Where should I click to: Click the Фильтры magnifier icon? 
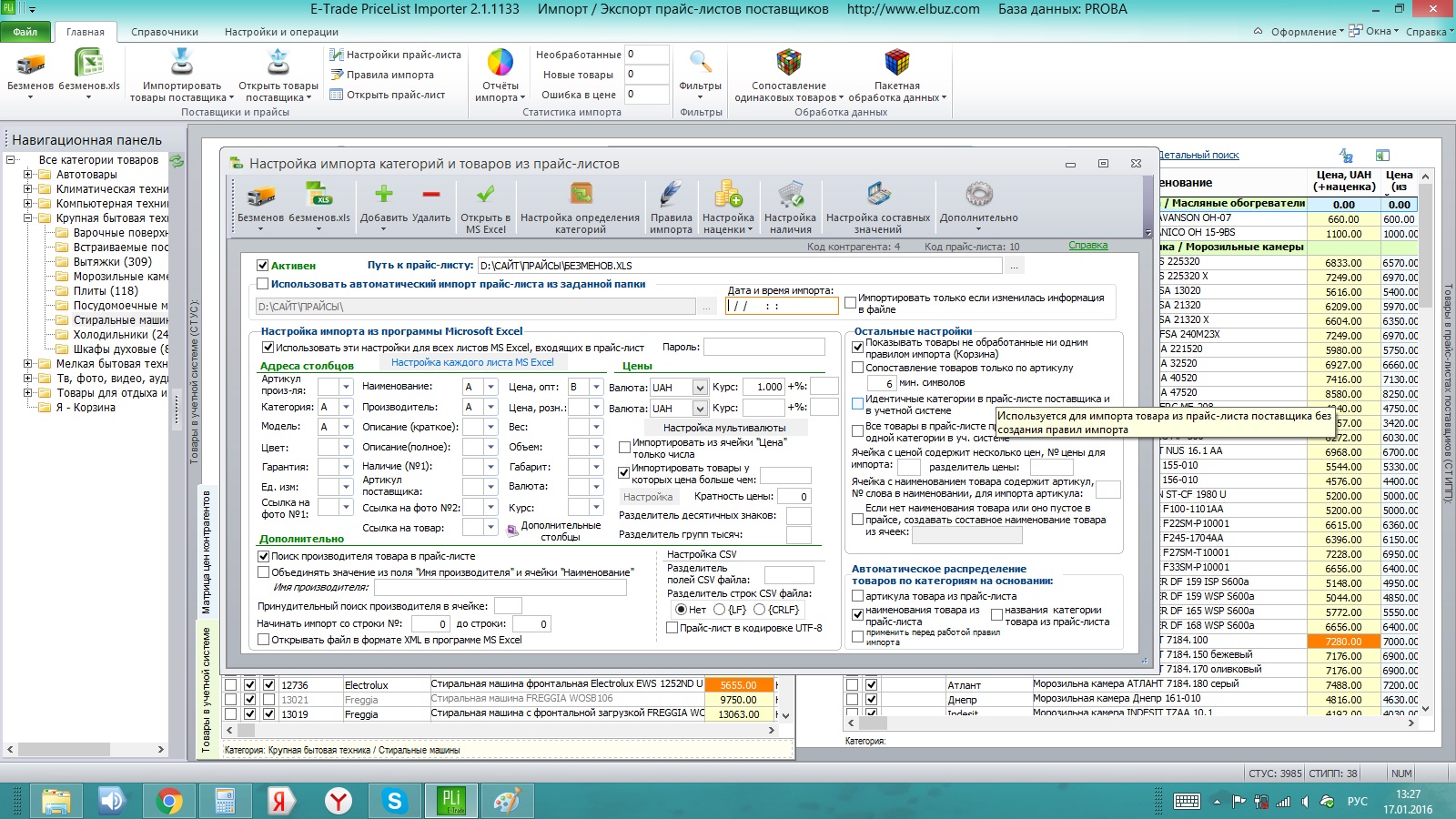click(700, 62)
